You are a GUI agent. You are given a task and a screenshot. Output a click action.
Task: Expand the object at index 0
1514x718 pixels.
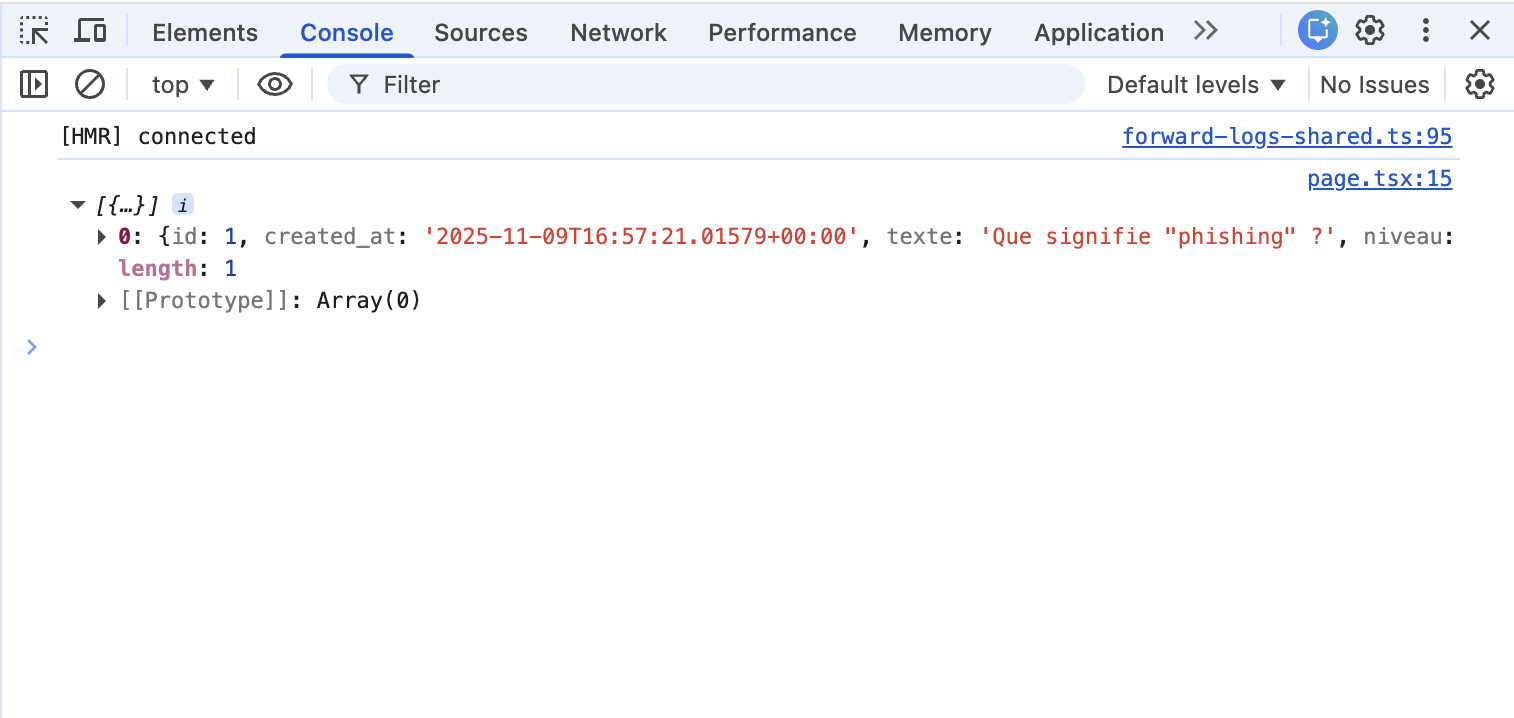click(x=101, y=237)
